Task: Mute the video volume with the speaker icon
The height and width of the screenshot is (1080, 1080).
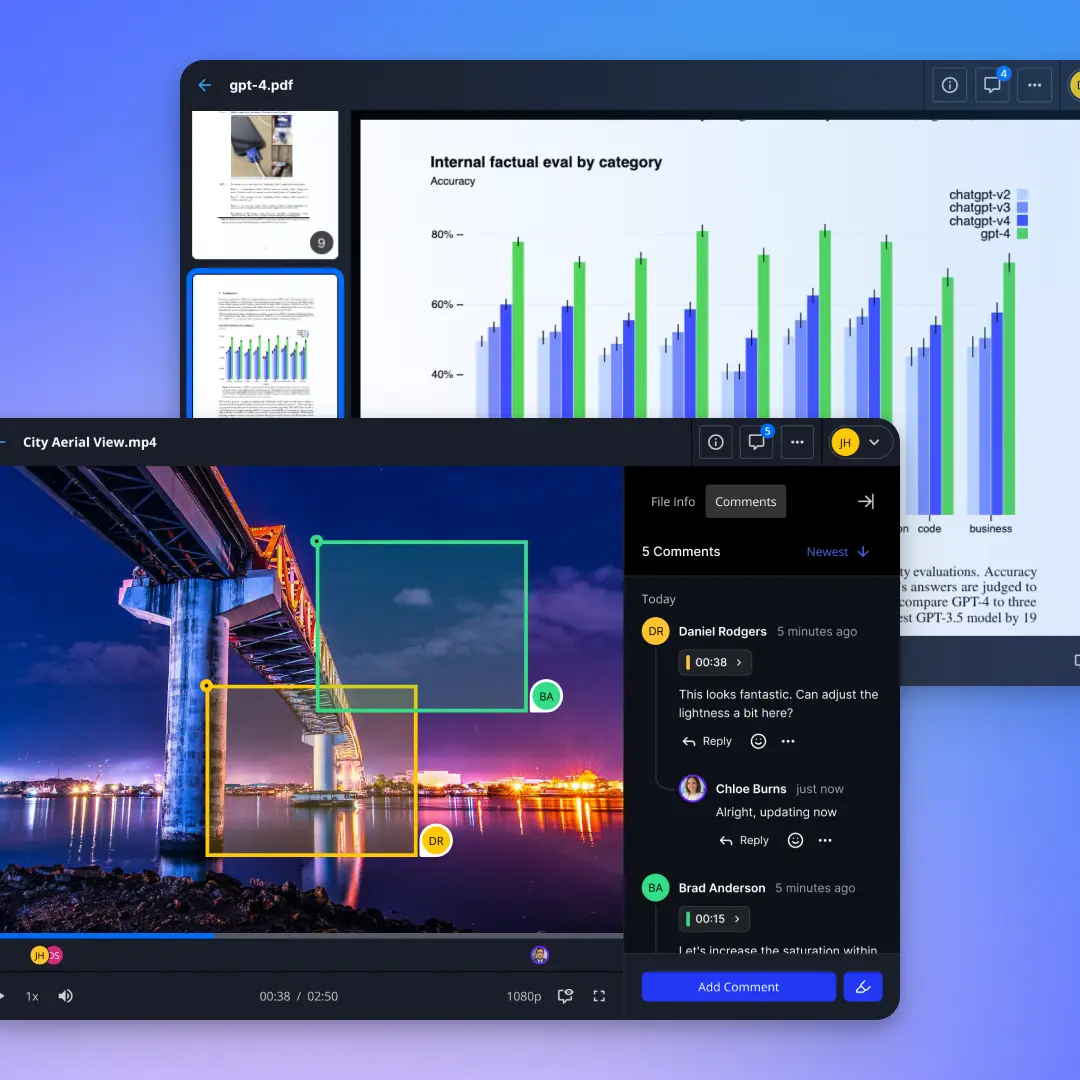Action: coord(66,996)
